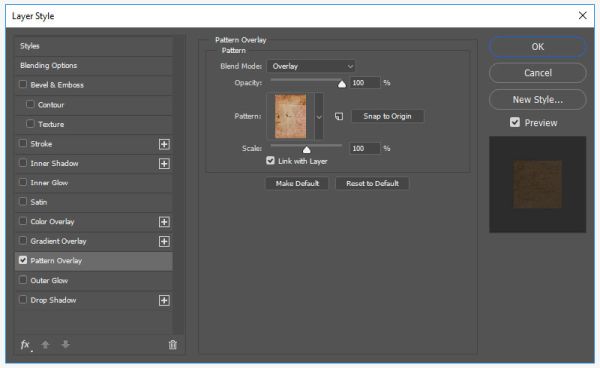Open the pattern picker dropdown arrow

(x=319, y=117)
